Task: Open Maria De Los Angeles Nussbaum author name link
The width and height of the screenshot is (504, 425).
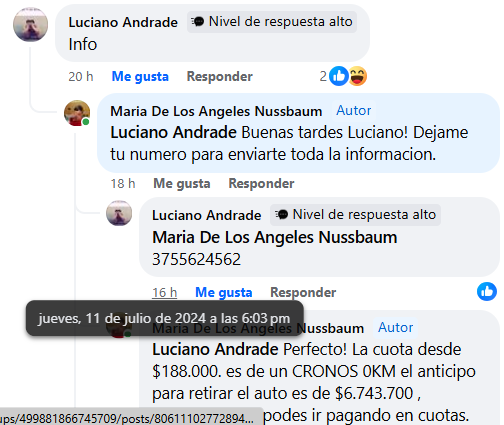Action: click(x=216, y=111)
